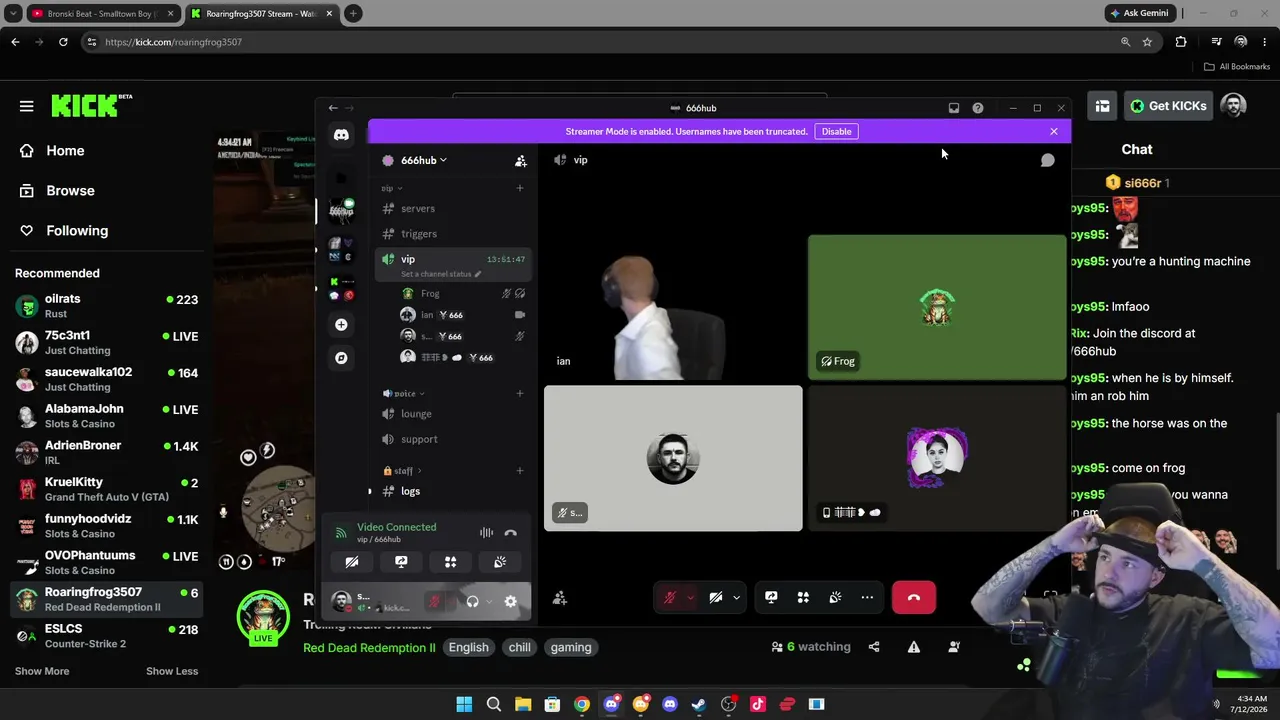Open Discord help question mark icon
Image resolution: width=1280 pixels, height=720 pixels.
(978, 108)
